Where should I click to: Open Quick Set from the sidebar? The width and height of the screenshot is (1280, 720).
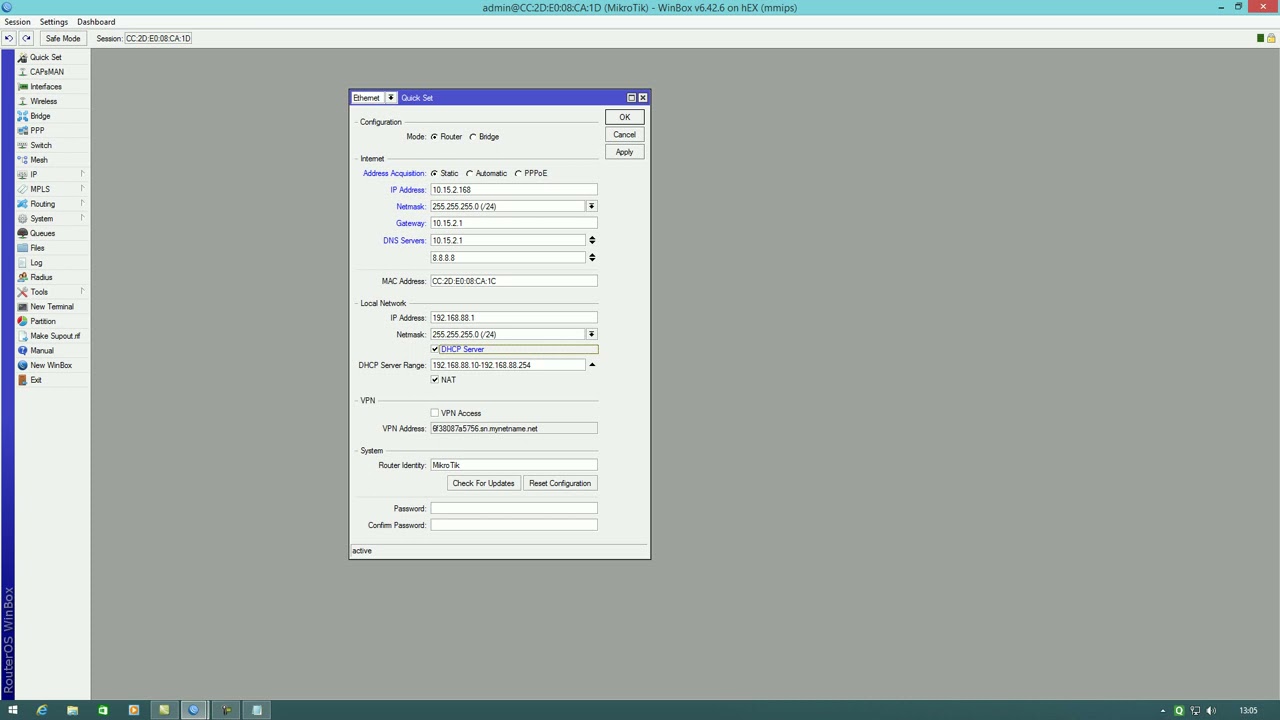click(45, 57)
